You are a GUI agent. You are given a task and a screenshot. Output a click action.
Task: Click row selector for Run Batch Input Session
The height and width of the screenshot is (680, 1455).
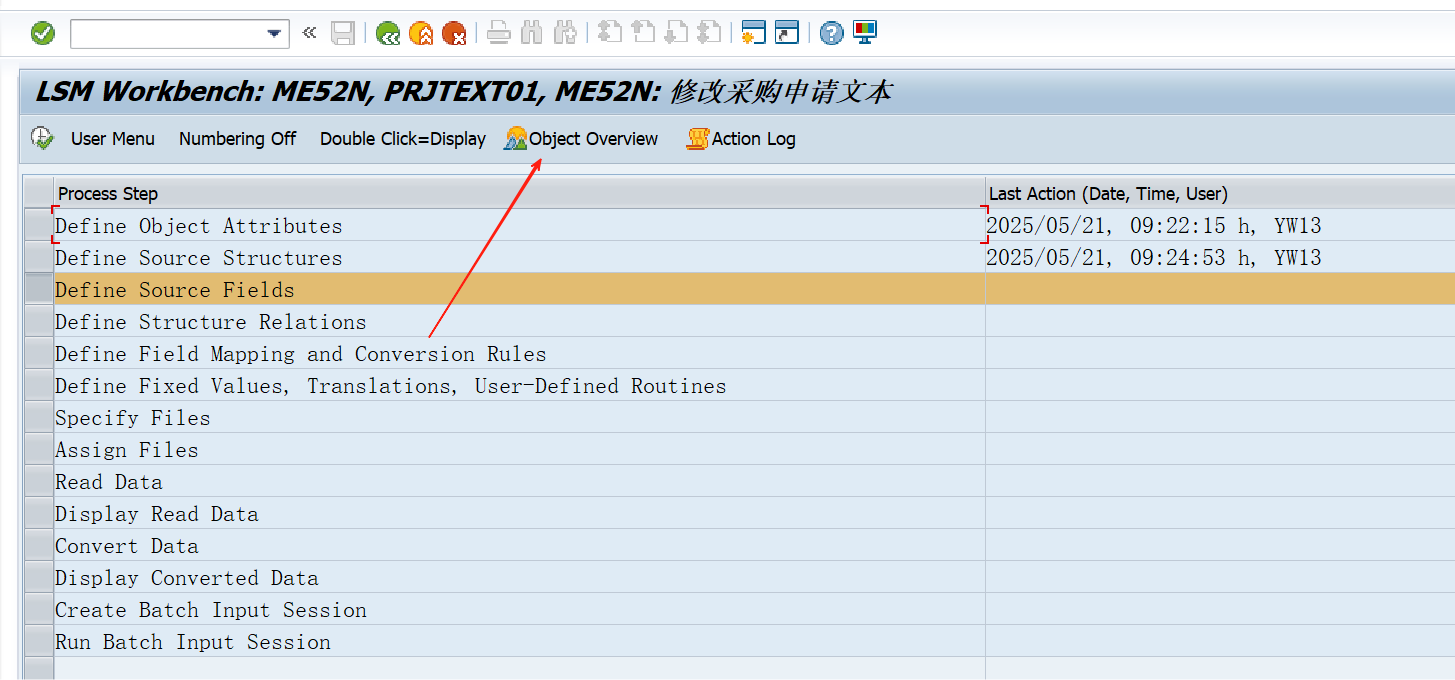click(38, 642)
